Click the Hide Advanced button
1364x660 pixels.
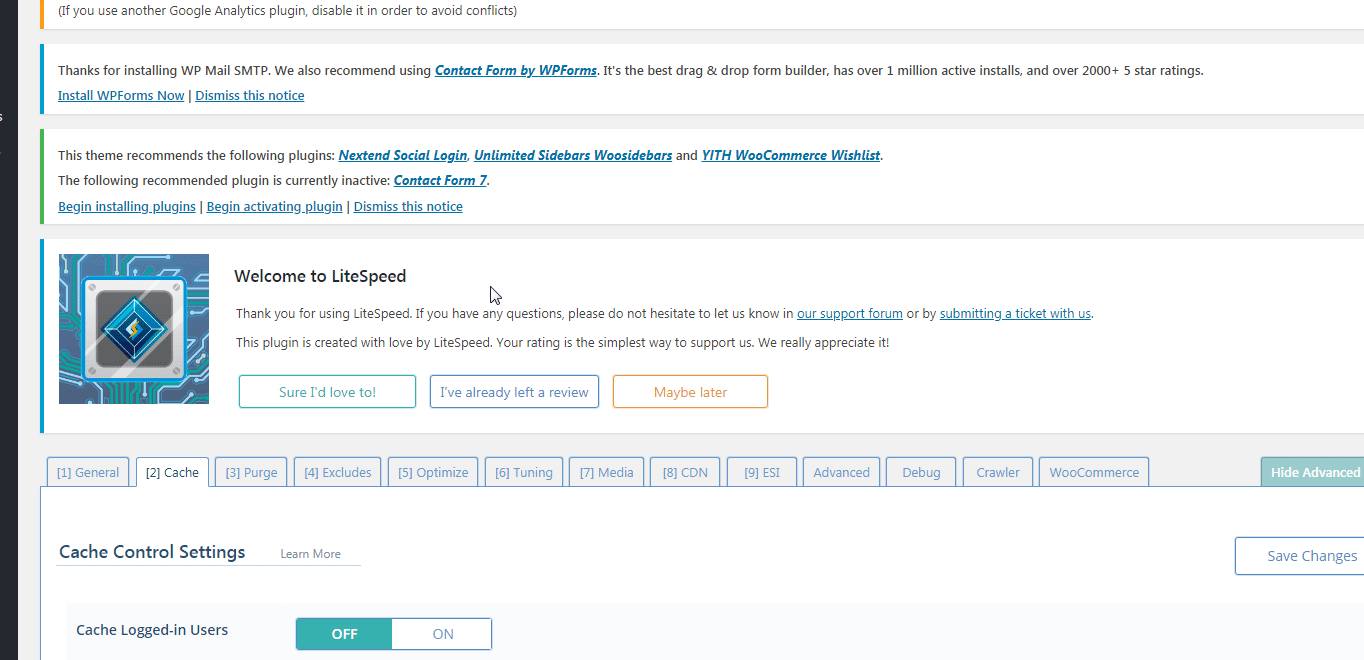[x=1312, y=472]
